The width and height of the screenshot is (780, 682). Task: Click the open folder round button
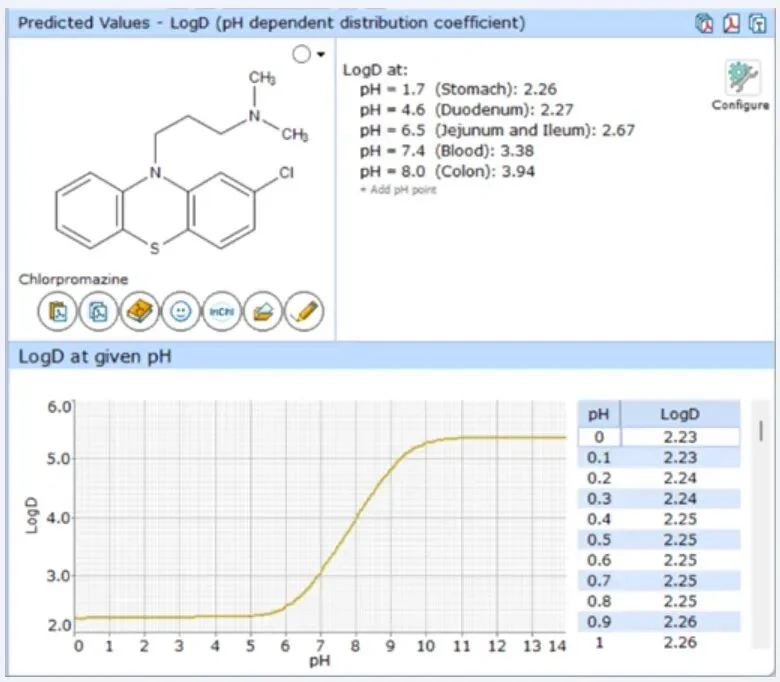pyautogui.click(x=263, y=311)
